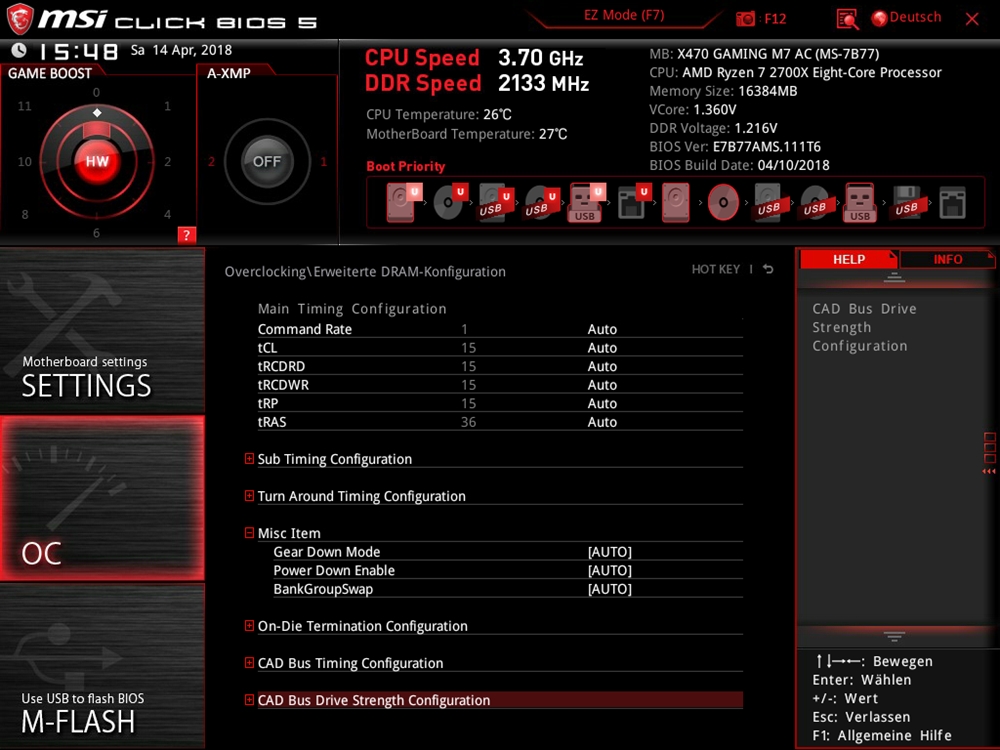Click the HOT KEY button
This screenshot has height=750, width=1000.
pos(716,270)
